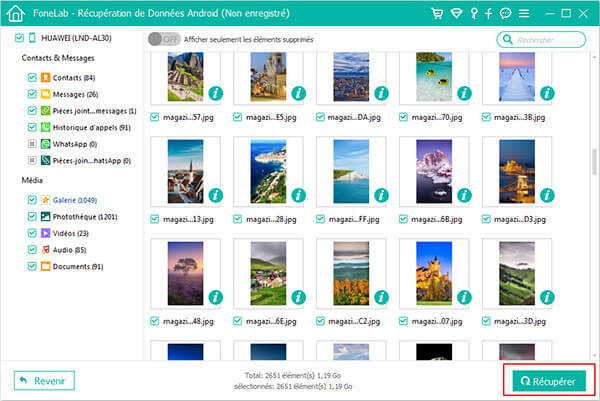600x401 pixels.
Task: Select the Machu Picchu thumbnail magazi...57.jpg
Action: (x=186, y=77)
